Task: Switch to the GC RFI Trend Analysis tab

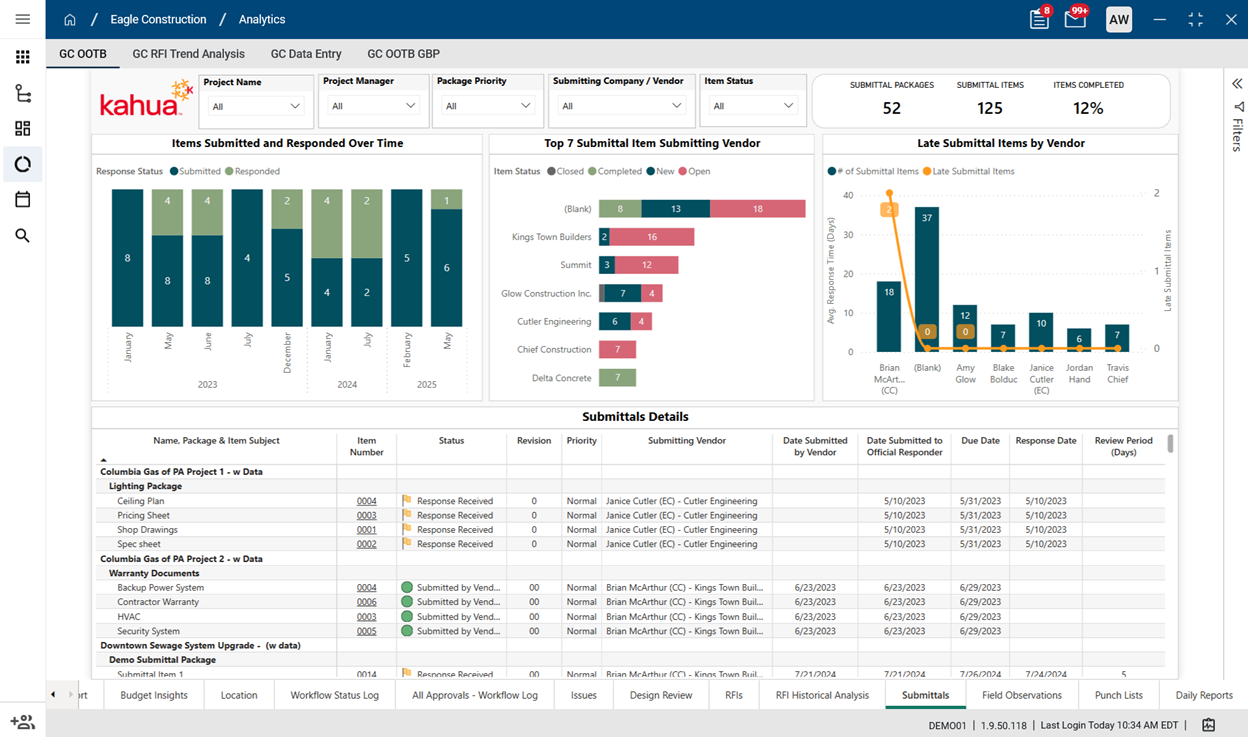Action: point(188,54)
